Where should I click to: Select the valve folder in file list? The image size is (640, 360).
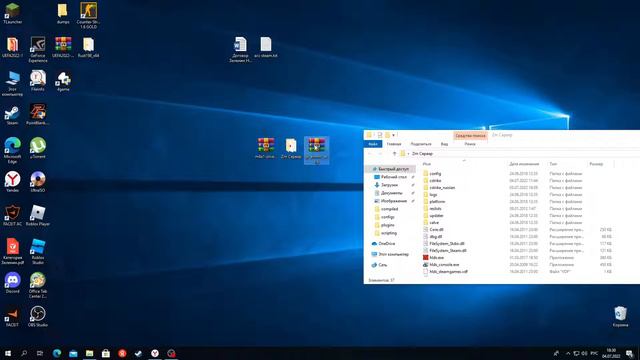pos(434,223)
